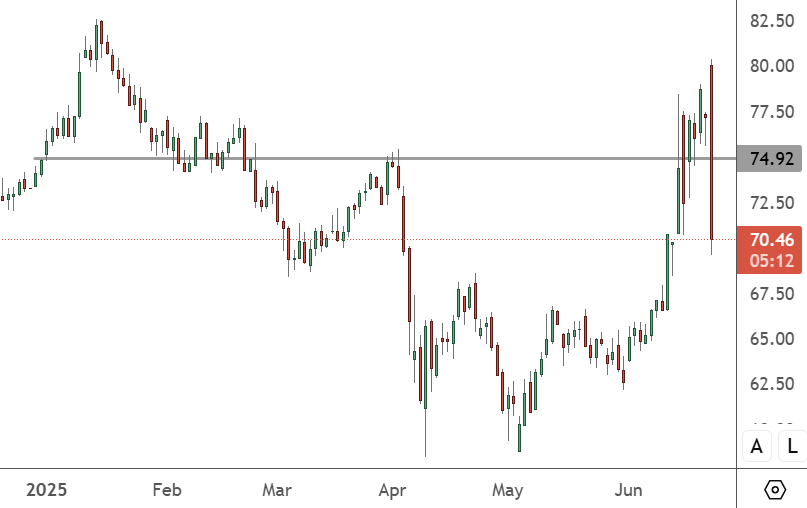Viewport: 807px width, 508px height.
Task: Click the Feb label on time axis
Action: click(x=167, y=490)
